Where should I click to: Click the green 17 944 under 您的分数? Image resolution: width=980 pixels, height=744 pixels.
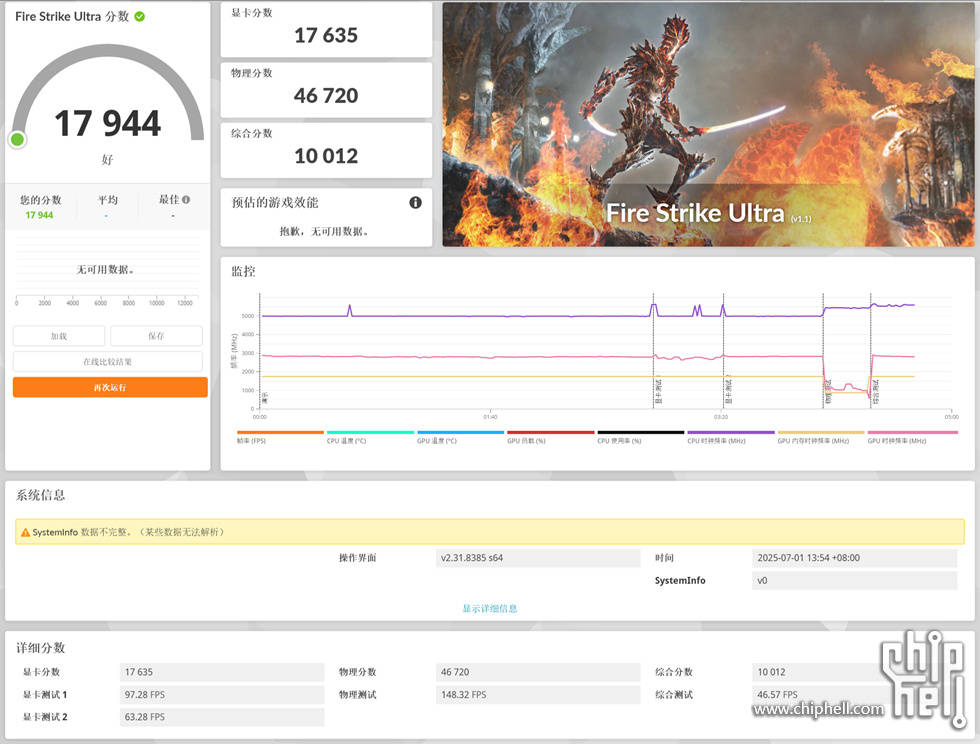click(39, 215)
